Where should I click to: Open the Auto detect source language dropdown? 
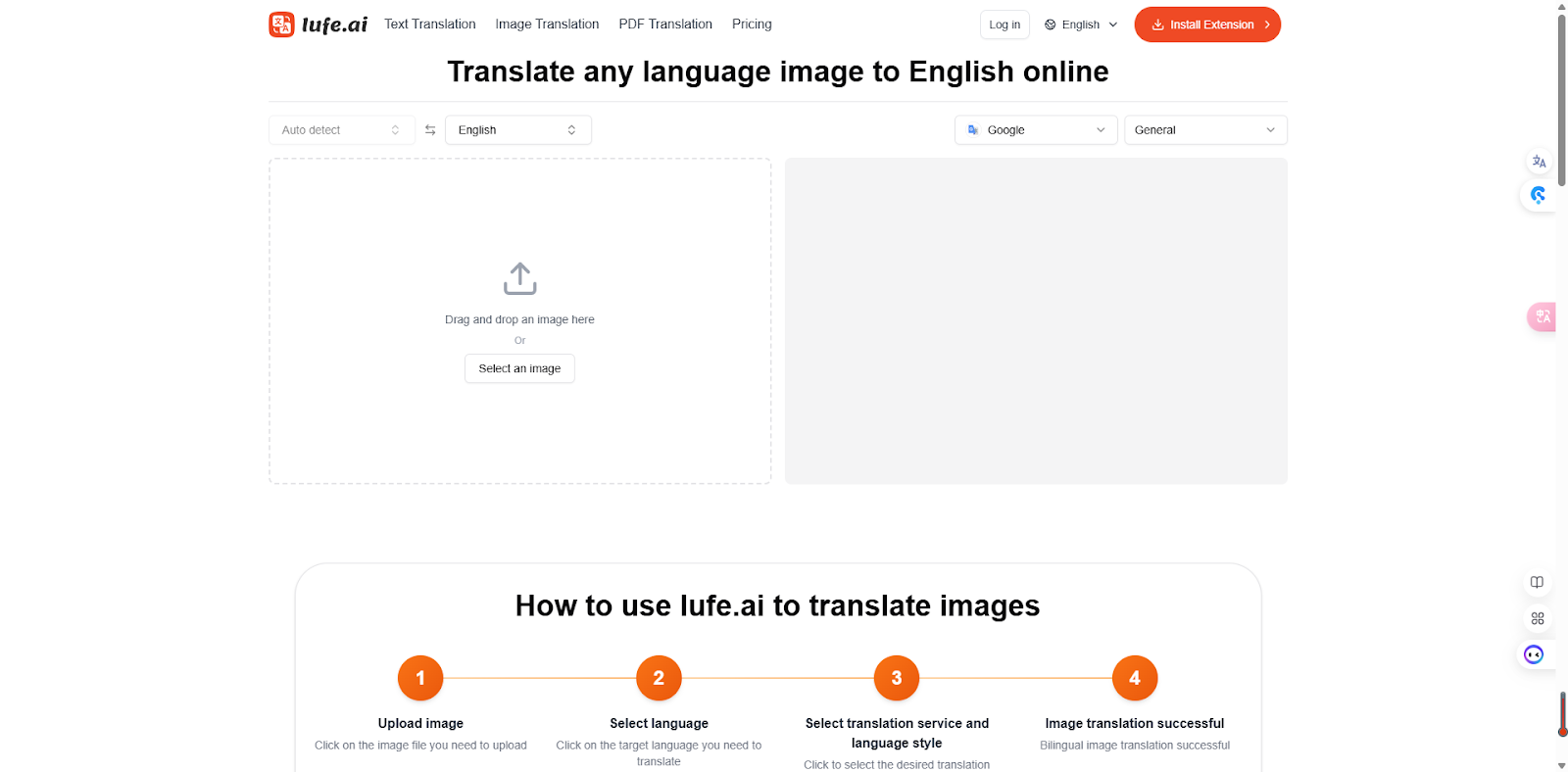click(340, 130)
